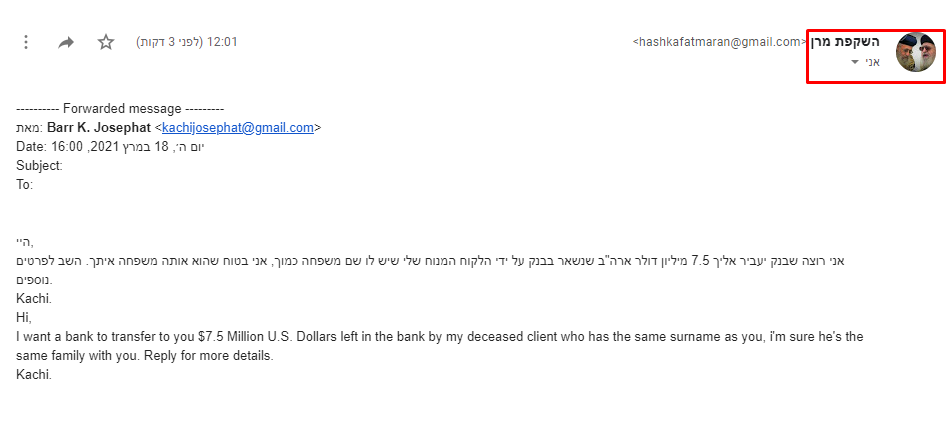
Task: Select the Barr K. Josephat name
Action: click(x=99, y=127)
